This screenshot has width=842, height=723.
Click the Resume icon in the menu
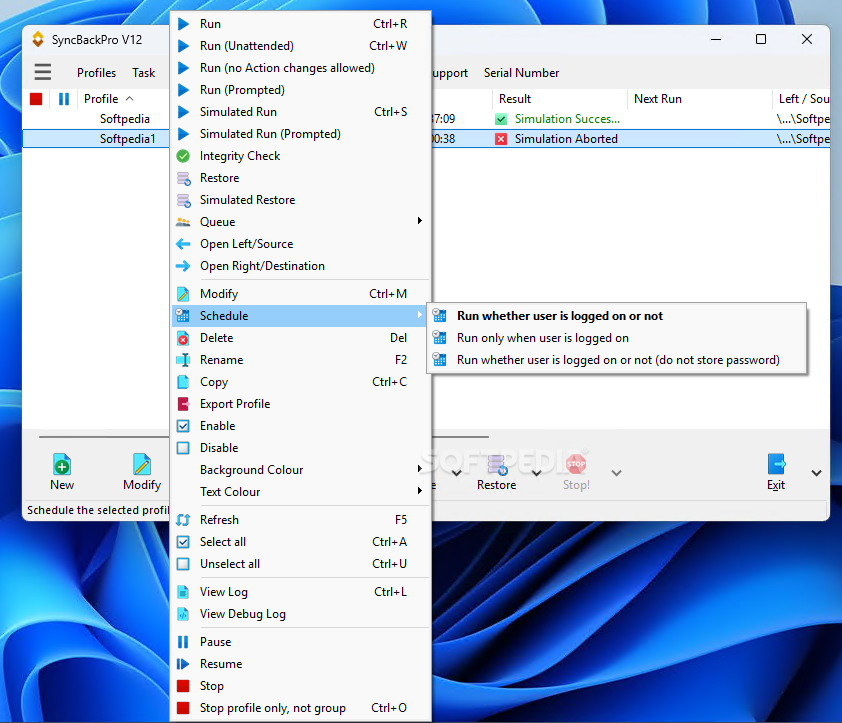[x=183, y=664]
